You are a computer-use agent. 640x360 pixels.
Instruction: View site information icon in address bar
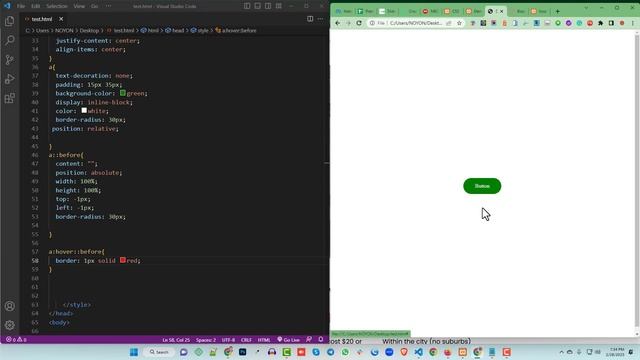[x=372, y=23]
